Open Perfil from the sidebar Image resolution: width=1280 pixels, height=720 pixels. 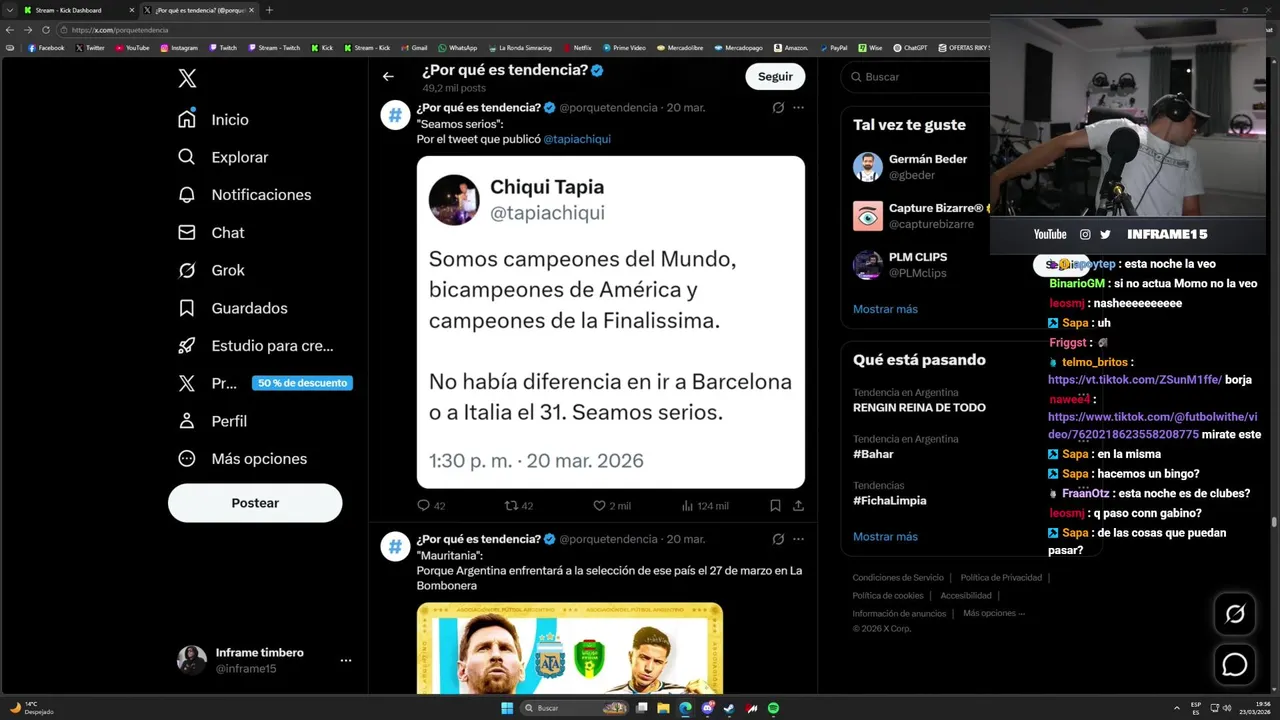pos(212,421)
